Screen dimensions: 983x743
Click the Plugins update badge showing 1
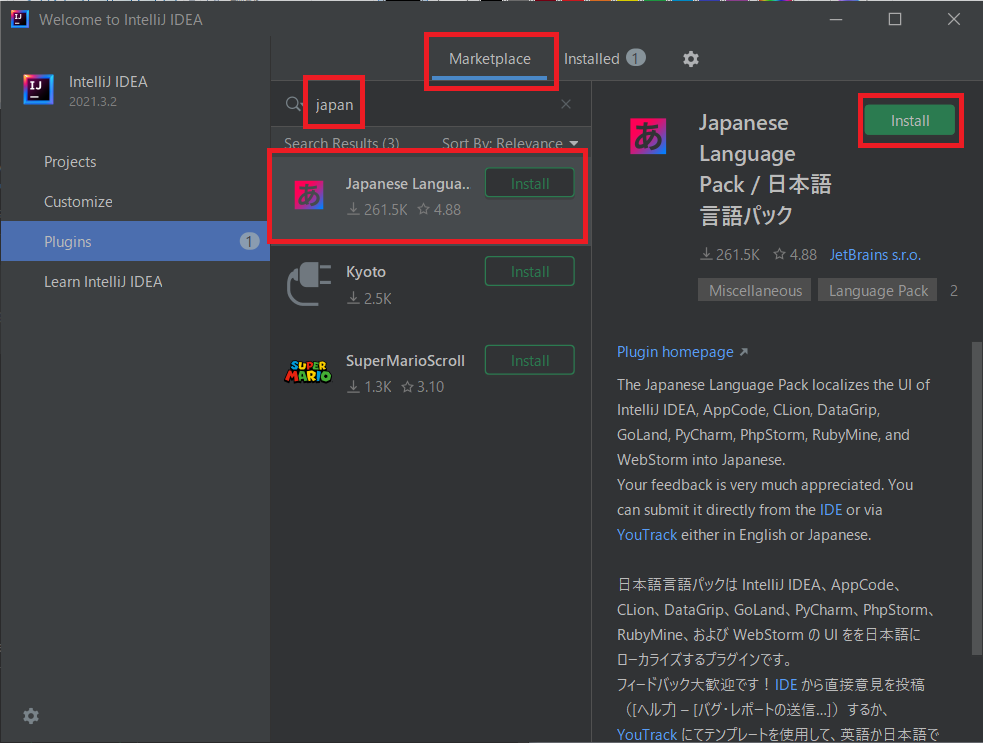click(x=249, y=241)
